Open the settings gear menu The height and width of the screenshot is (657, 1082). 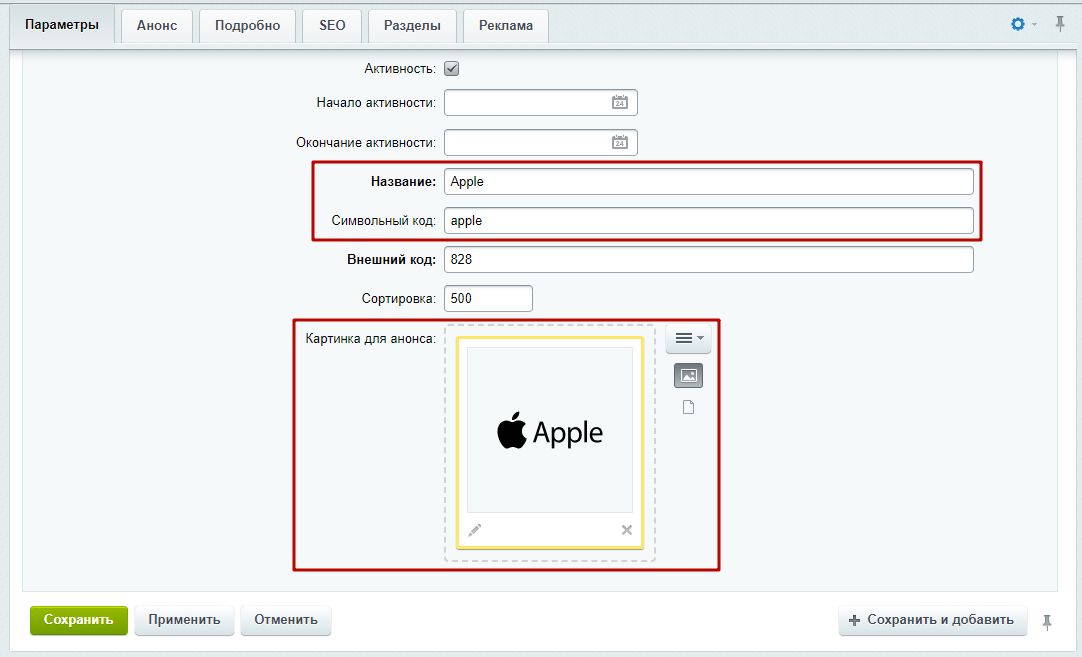(x=1017, y=24)
